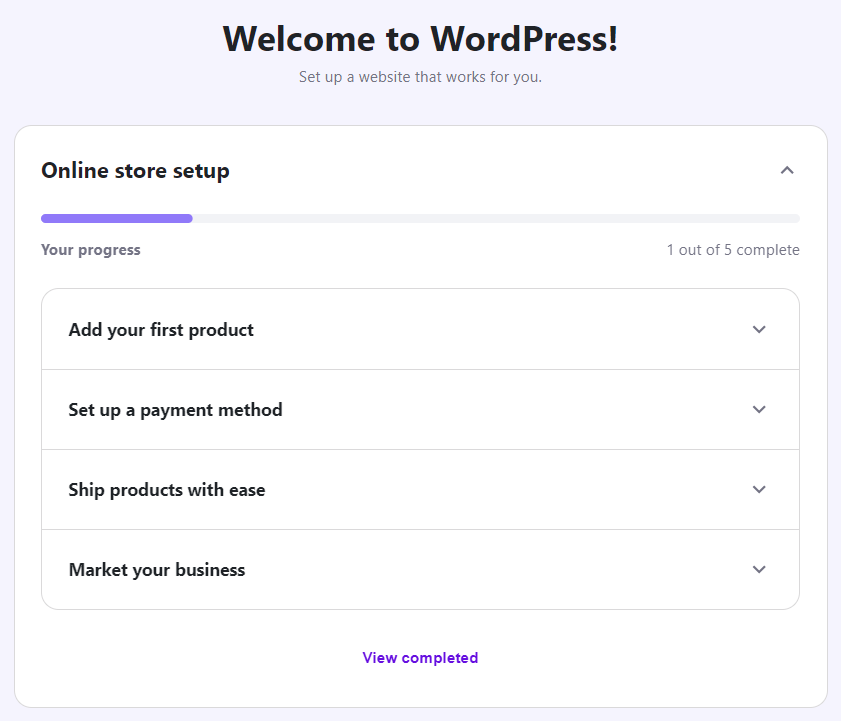Click the chevron icon beside Ship products with ease
The width and height of the screenshot is (841, 721).
click(759, 489)
